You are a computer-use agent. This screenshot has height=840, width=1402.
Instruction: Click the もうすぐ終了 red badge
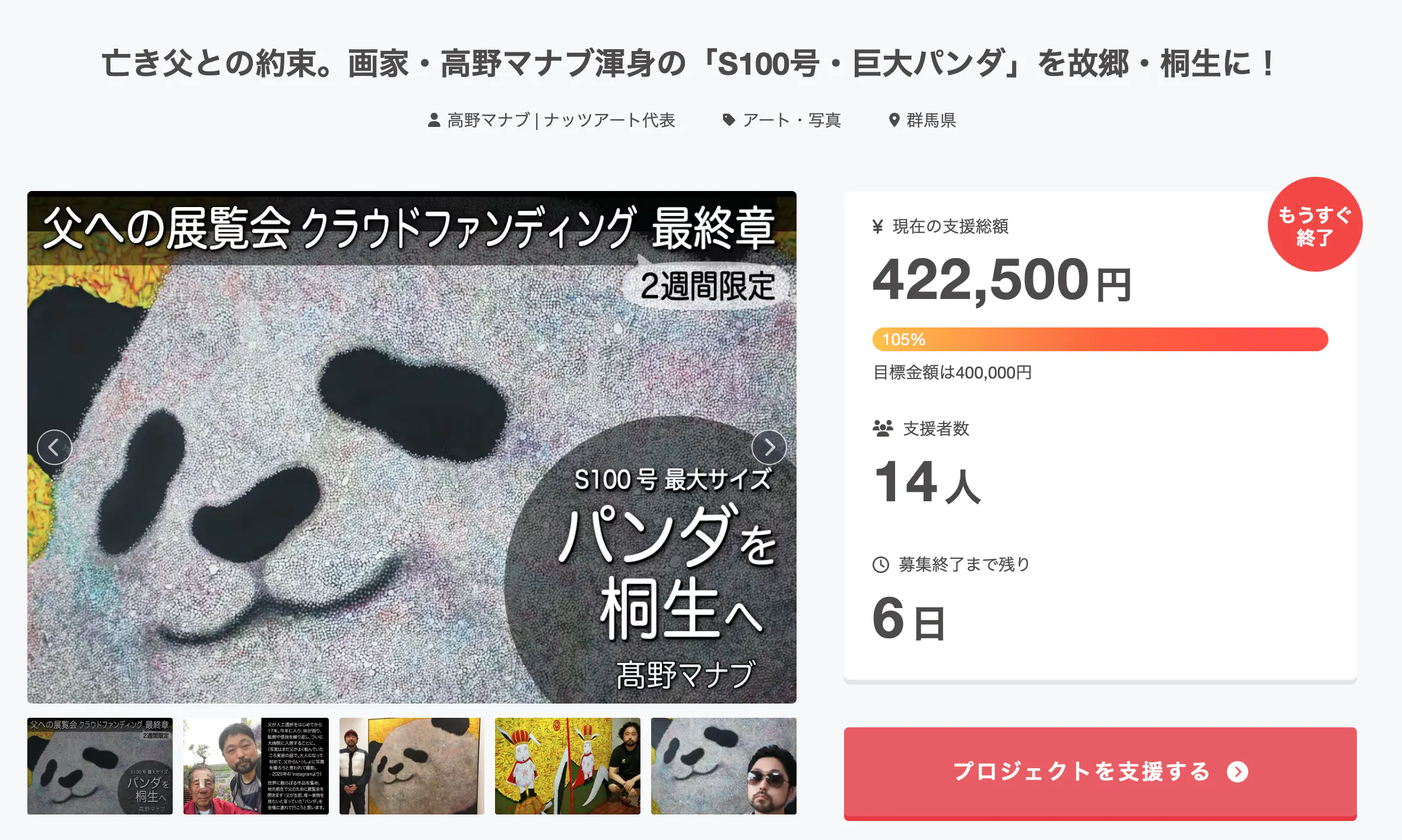tap(1315, 224)
